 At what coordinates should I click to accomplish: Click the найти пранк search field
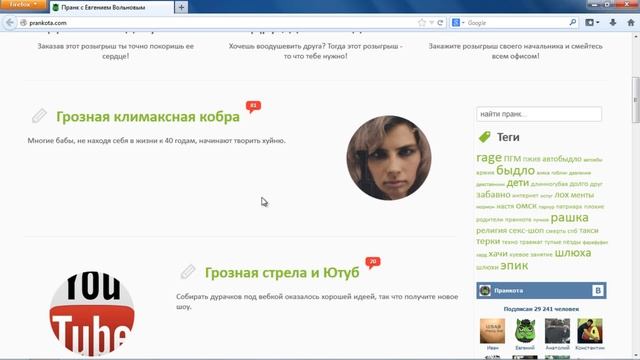(x=539, y=114)
